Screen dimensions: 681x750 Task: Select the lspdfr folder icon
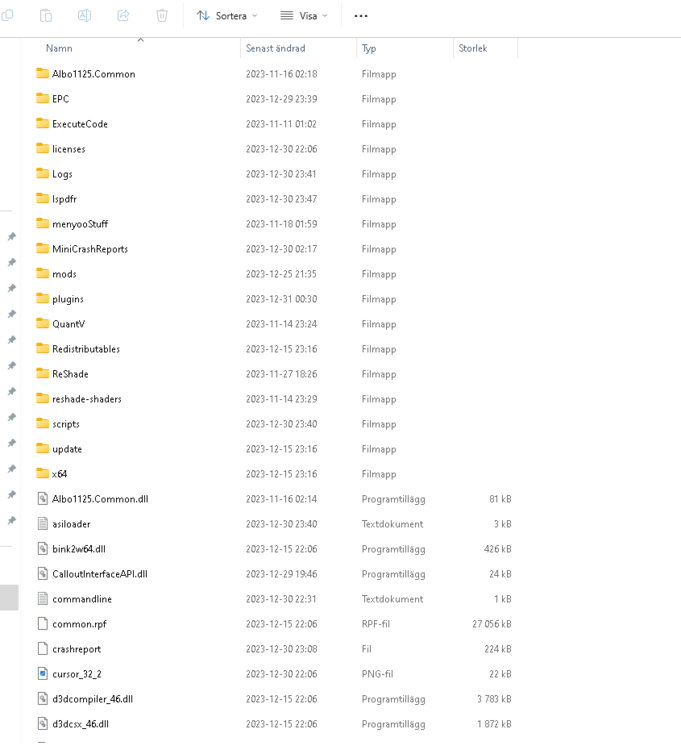click(x=43, y=198)
